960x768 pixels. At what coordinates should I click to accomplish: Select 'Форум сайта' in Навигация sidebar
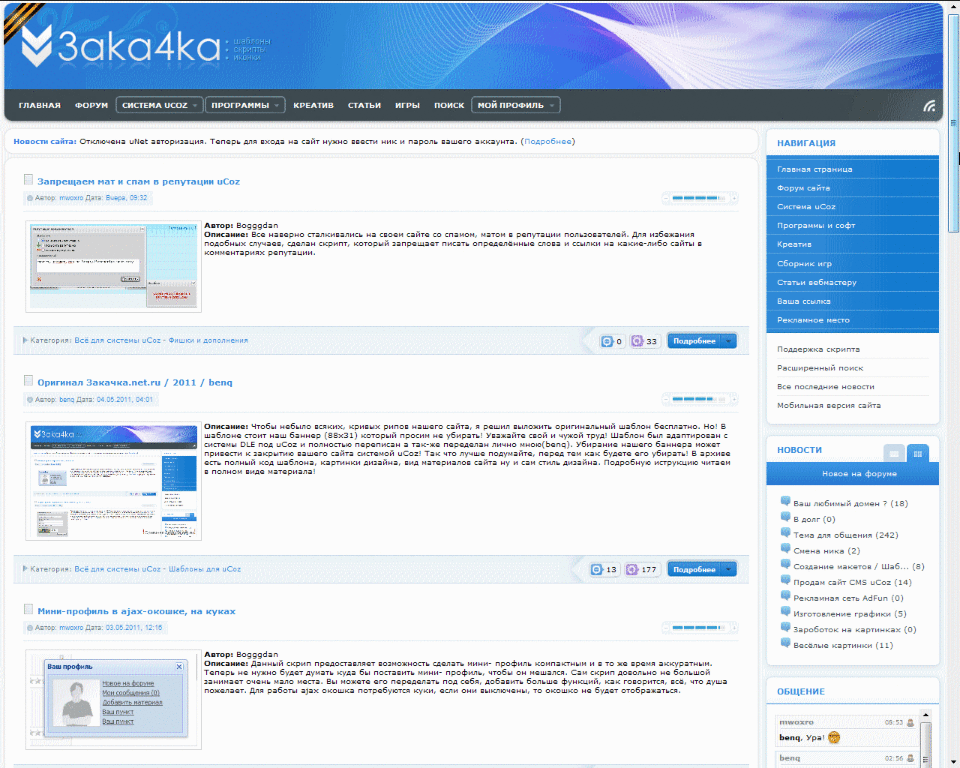click(x=804, y=188)
